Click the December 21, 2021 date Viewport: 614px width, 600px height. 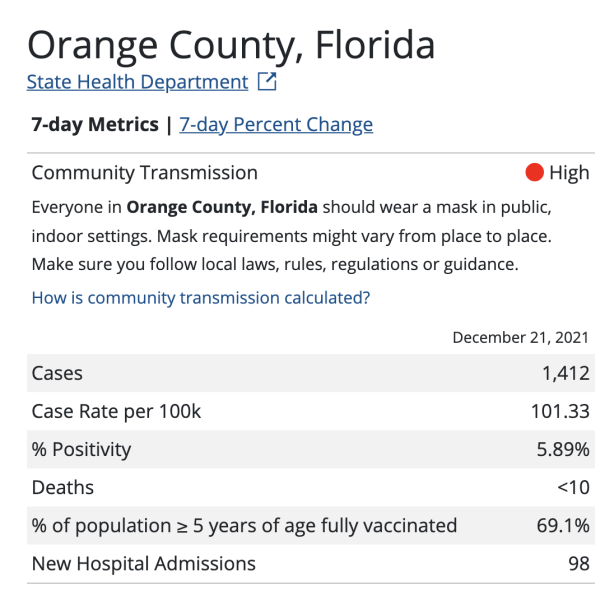521,338
